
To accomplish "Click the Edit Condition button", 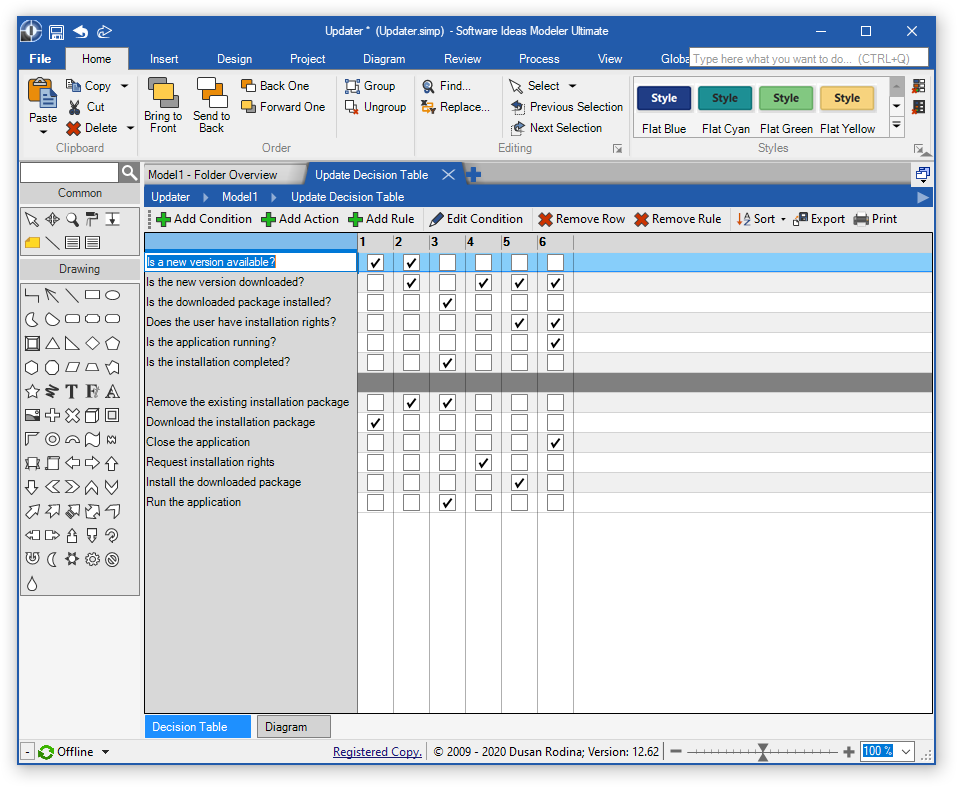I will 476,219.
